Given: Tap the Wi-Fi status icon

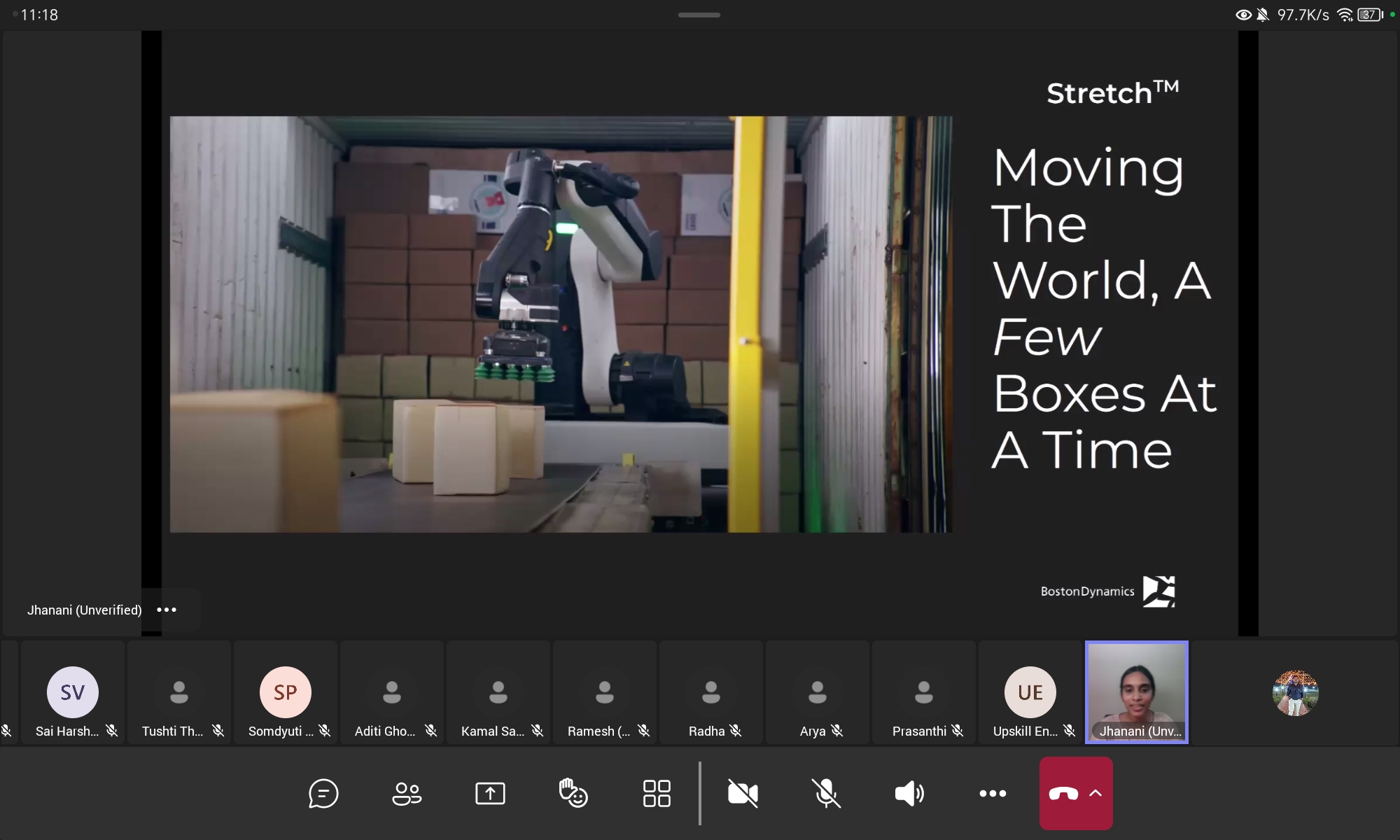Looking at the screenshot, I should pos(1345,15).
